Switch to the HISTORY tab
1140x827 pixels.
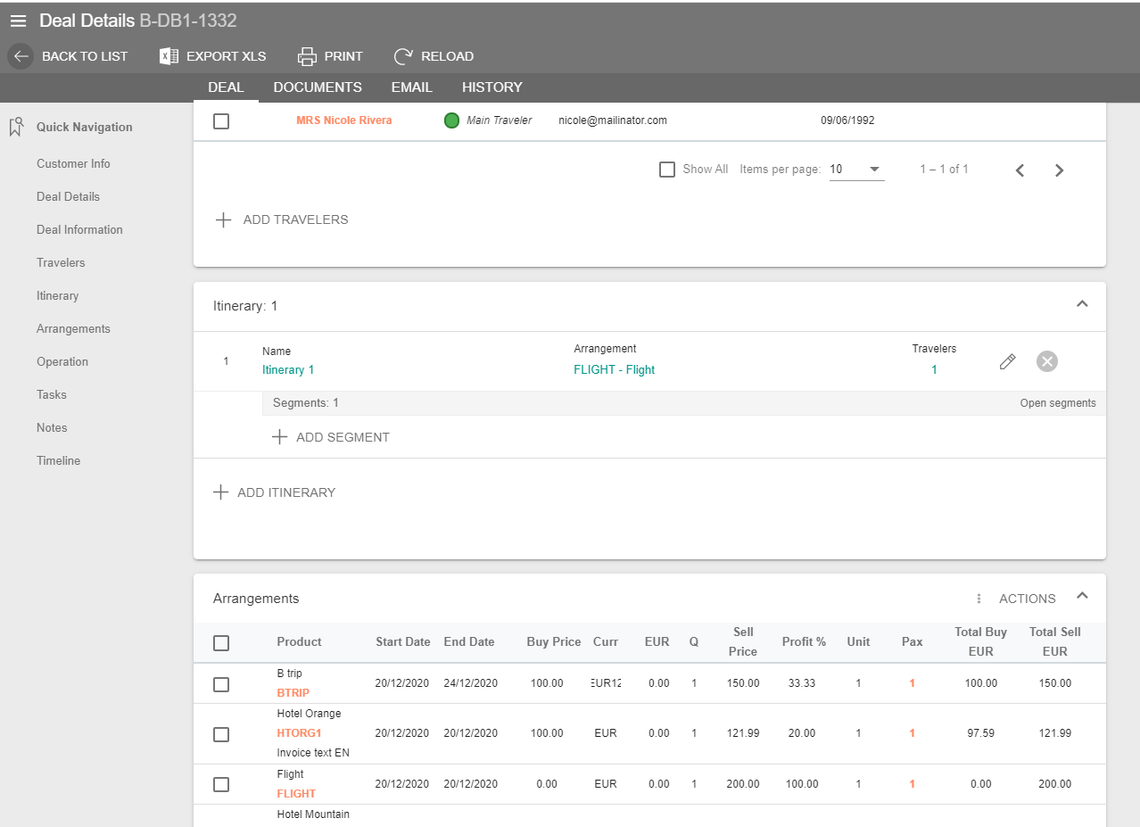pyautogui.click(x=492, y=87)
